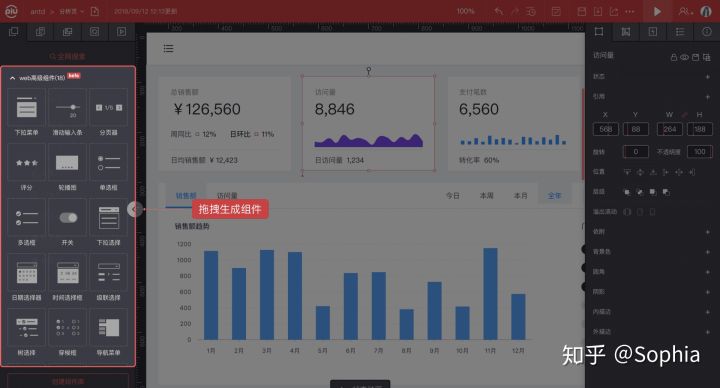Click the 旋转 rotation input field
720x388 pixels.
click(x=636, y=152)
